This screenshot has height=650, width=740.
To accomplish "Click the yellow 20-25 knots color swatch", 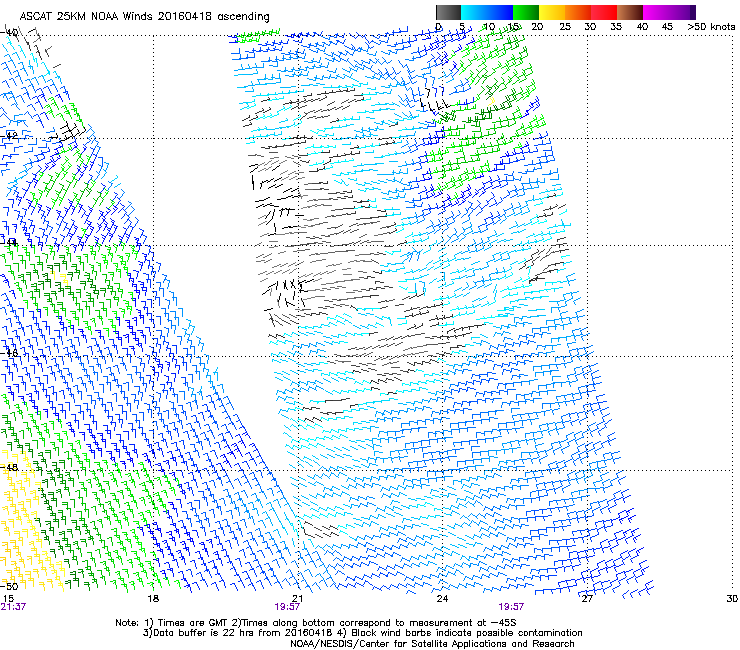I will click(x=552, y=12).
